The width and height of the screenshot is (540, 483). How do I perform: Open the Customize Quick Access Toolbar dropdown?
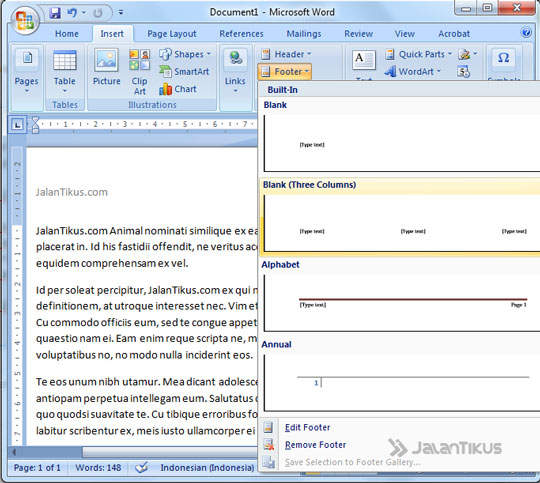tap(121, 12)
